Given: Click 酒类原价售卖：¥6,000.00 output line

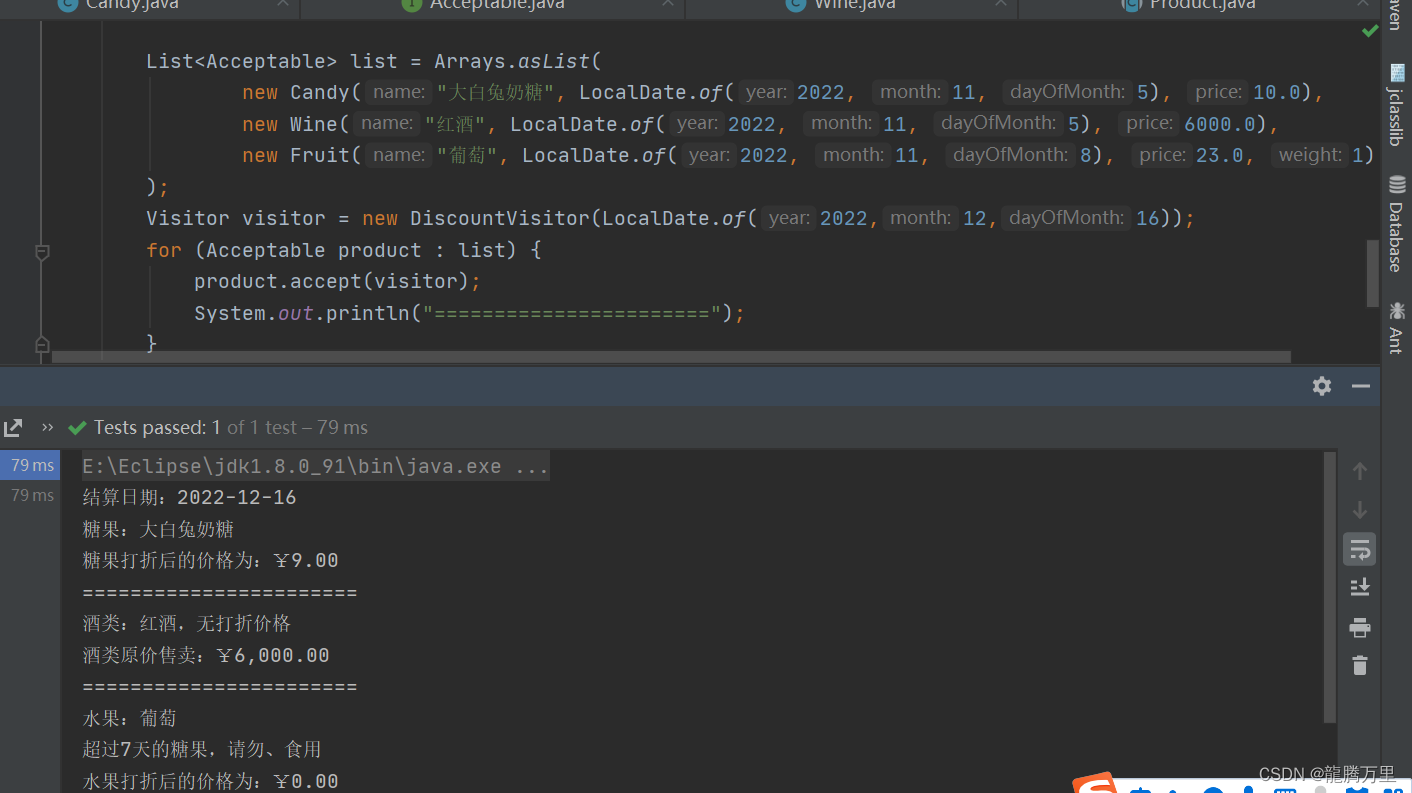Looking at the screenshot, I should coord(206,655).
